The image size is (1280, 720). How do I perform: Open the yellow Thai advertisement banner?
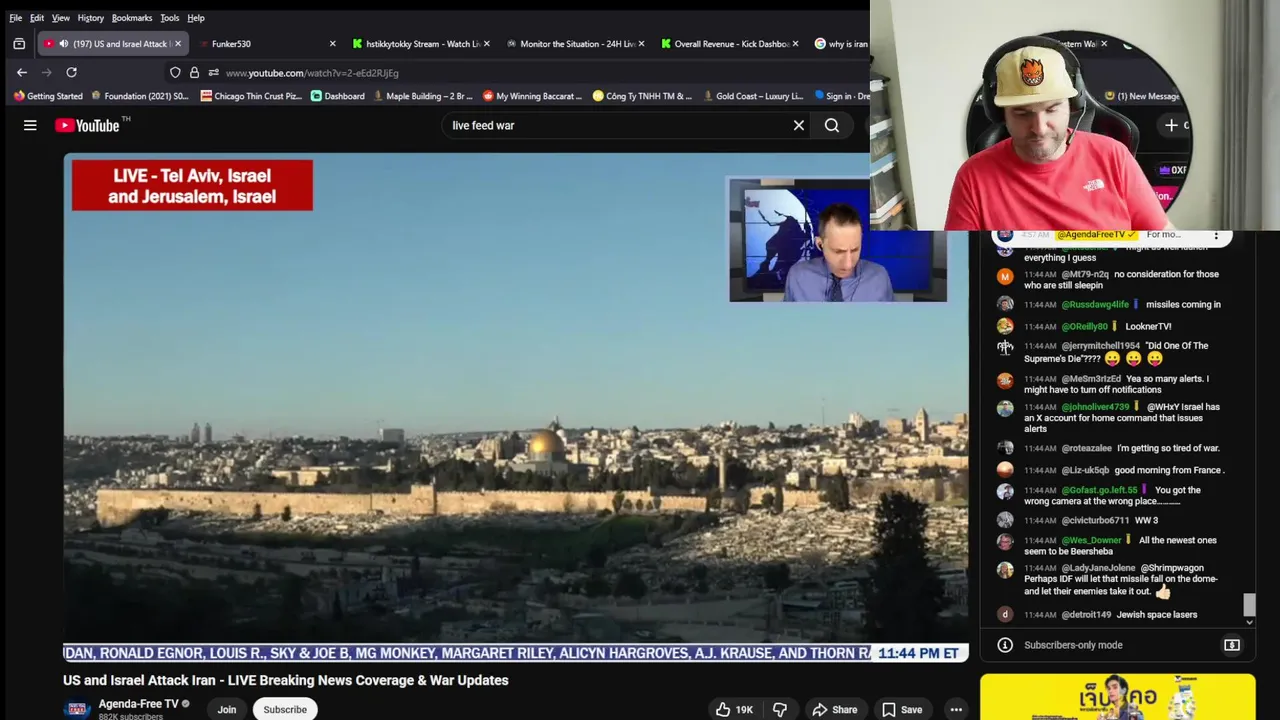[1117, 697]
